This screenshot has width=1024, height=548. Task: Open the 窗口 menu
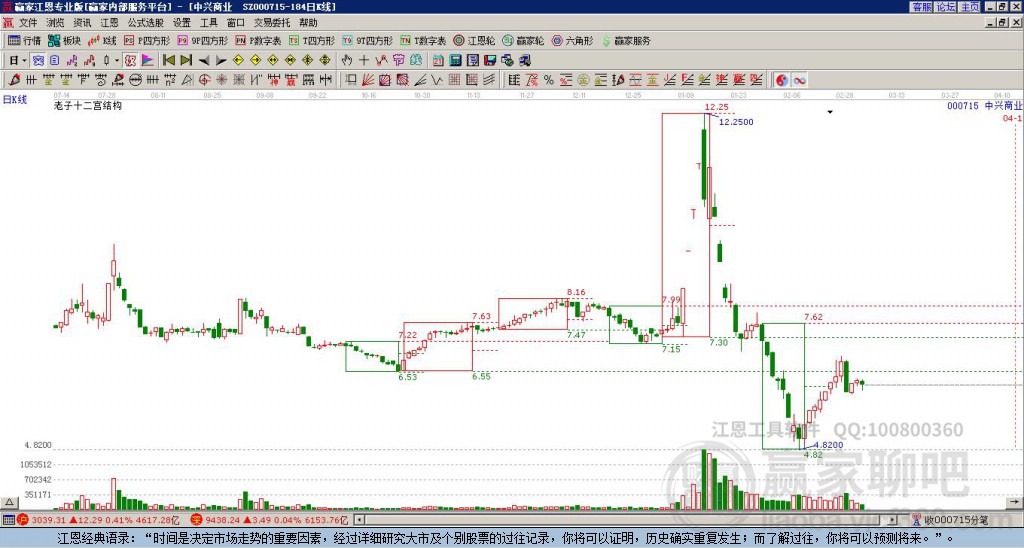coord(236,23)
